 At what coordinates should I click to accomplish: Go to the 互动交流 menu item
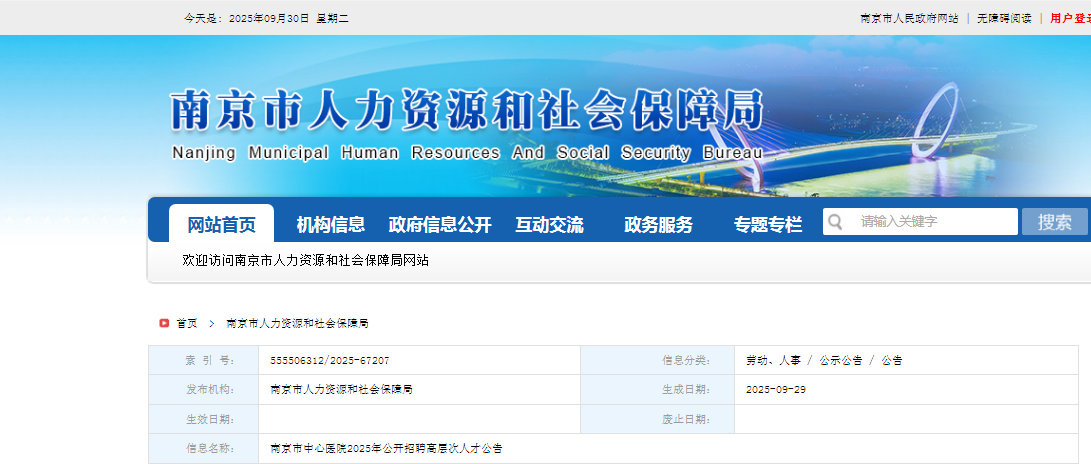pos(549,224)
